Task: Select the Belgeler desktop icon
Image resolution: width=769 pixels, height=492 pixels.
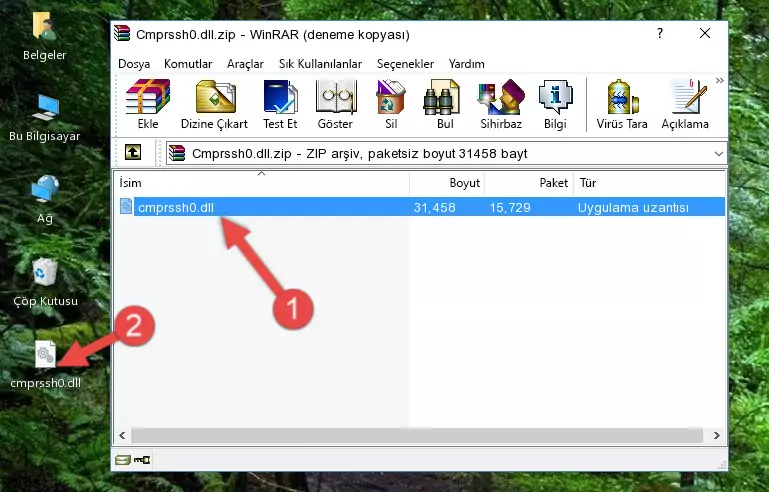Action: tap(45, 37)
